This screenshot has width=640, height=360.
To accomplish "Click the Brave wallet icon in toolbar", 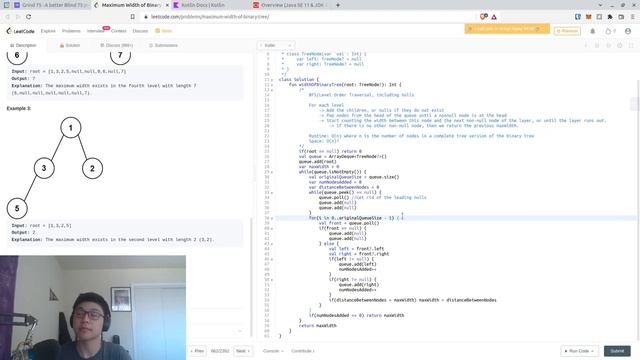I will tap(621, 17).
